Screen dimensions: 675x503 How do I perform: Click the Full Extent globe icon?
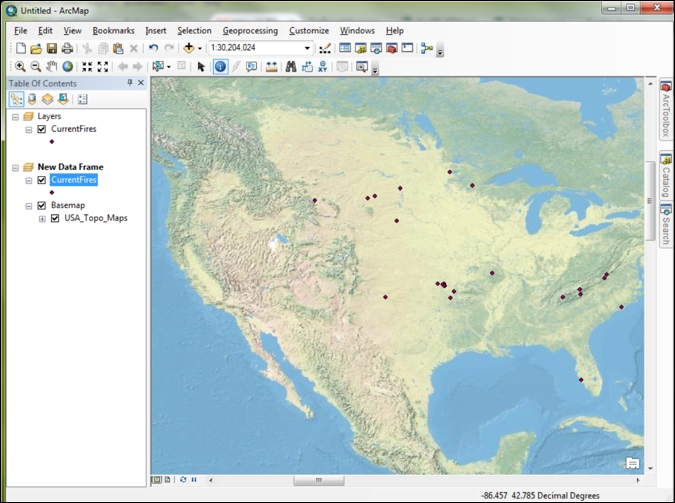point(68,67)
